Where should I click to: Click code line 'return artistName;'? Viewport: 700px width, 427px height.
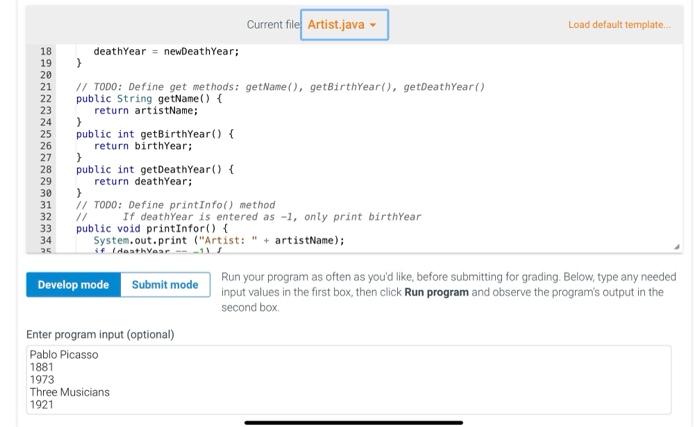coord(146,110)
